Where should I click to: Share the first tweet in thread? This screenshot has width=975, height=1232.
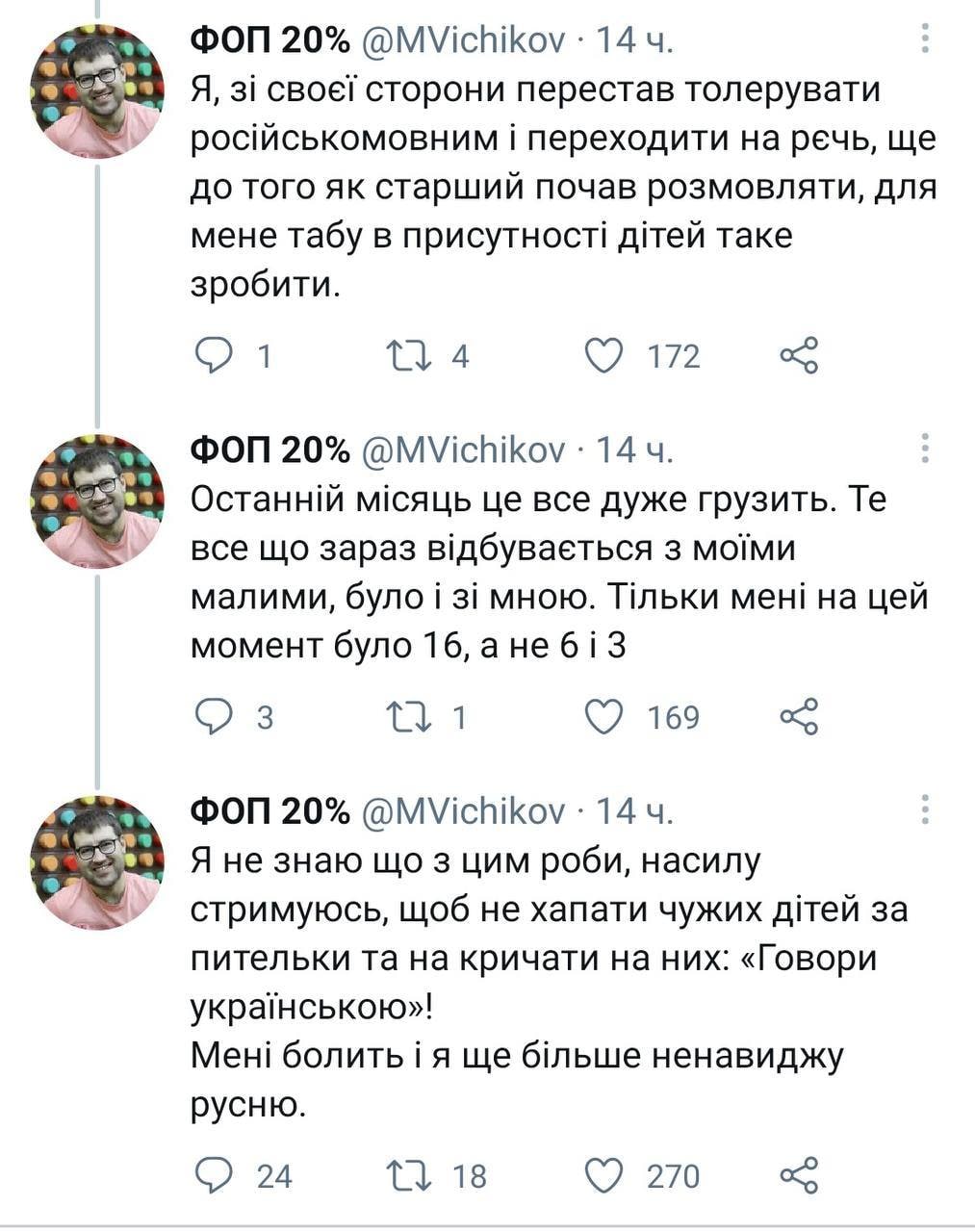(799, 356)
